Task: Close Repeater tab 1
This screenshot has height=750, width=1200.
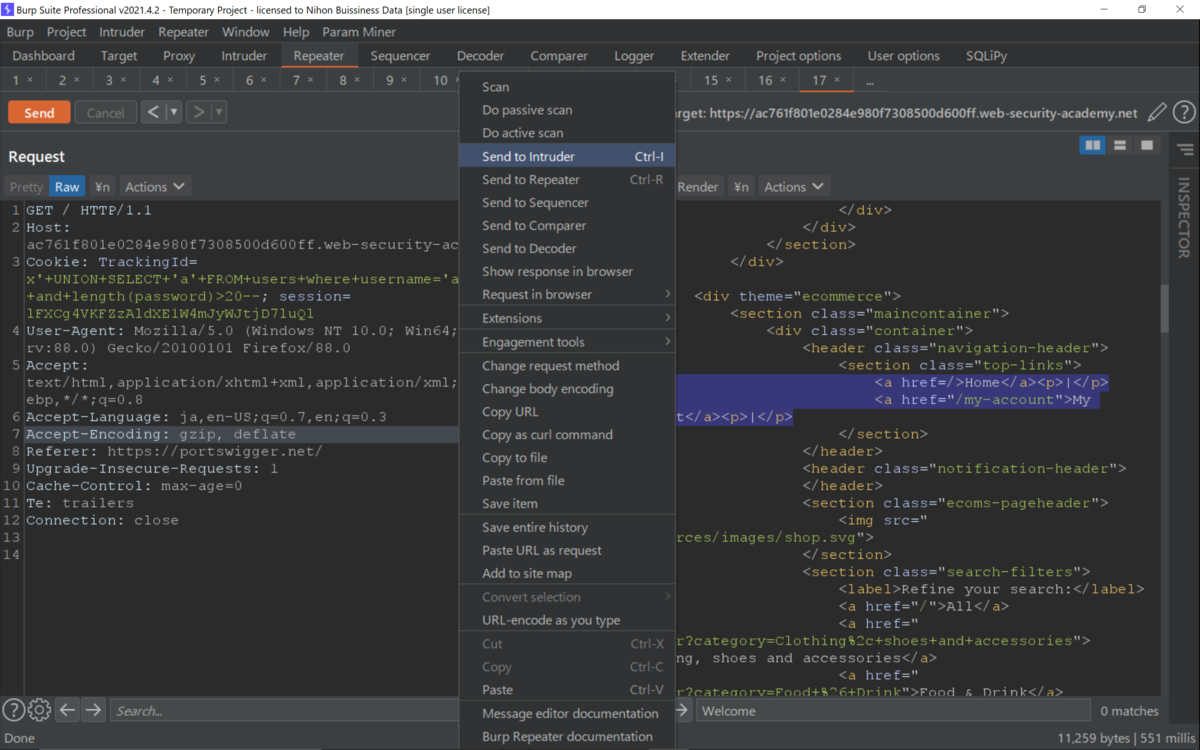Action: [x=29, y=80]
